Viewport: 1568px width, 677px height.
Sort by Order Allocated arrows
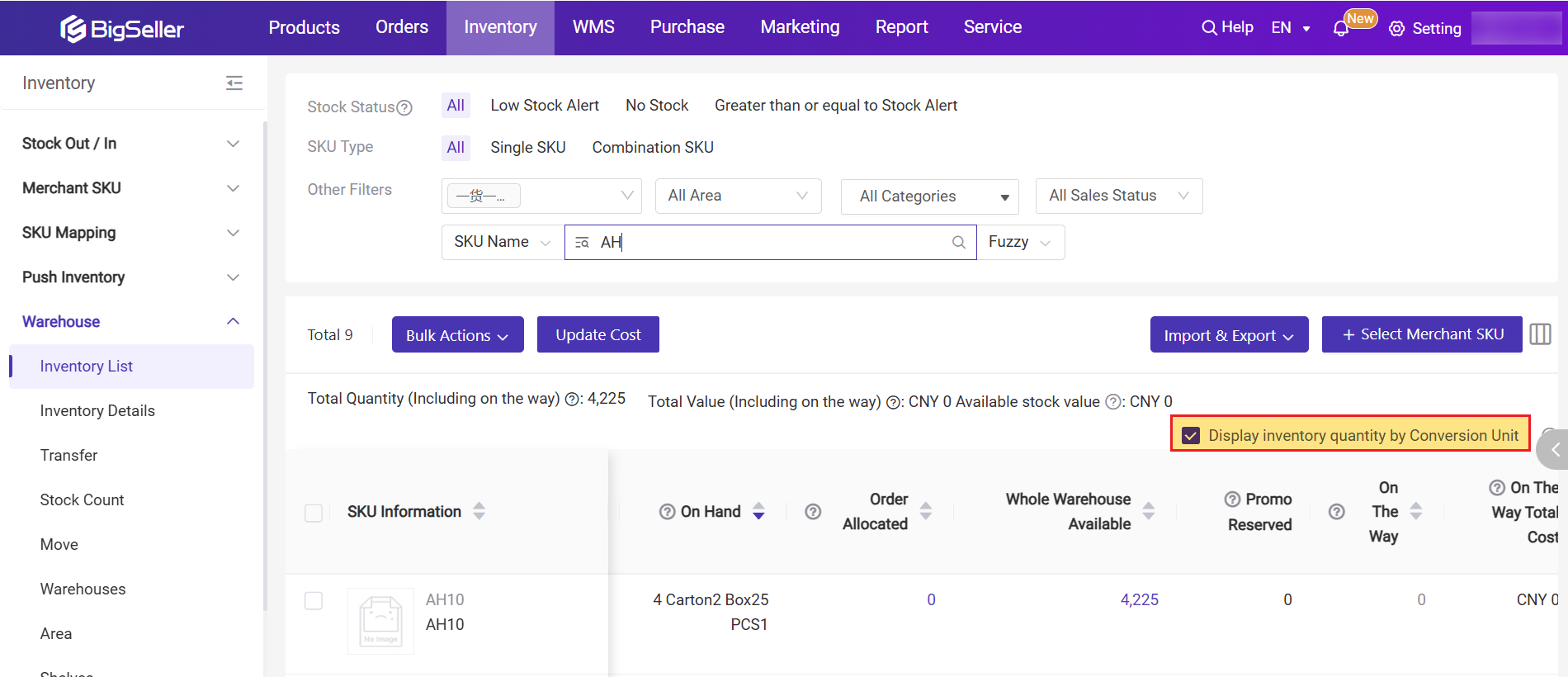[x=926, y=511]
